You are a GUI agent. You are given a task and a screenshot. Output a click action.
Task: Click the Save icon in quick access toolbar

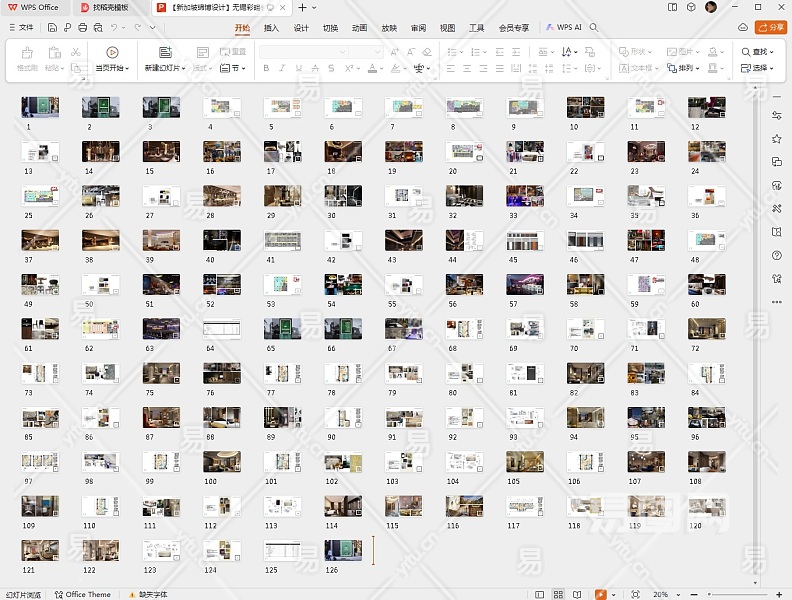(52, 28)
